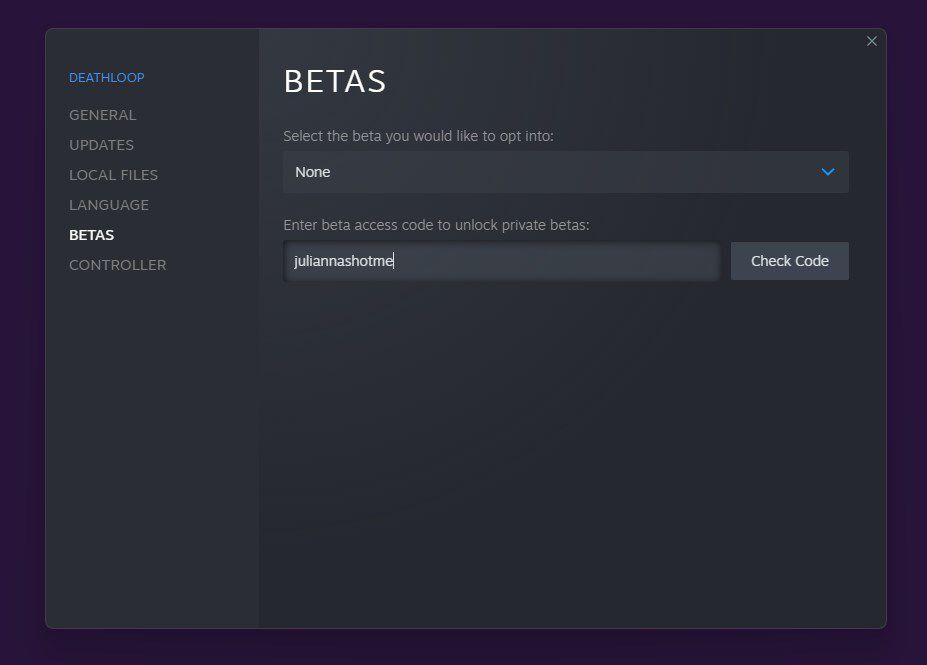The height and width of the screenshot is (665, 927).
Task: Click the 'Enter beta access code' label
Action: (436, 225)
